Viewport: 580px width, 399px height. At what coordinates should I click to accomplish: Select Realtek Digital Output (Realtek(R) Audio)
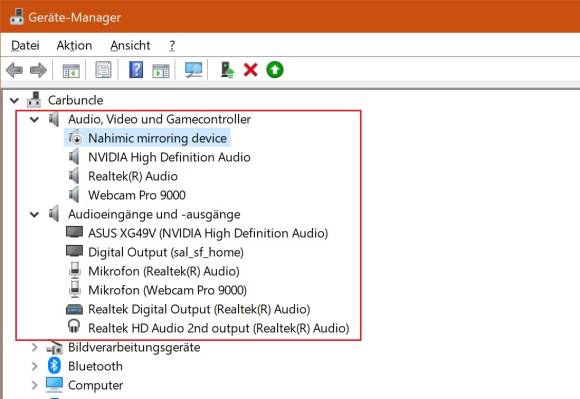199,309
